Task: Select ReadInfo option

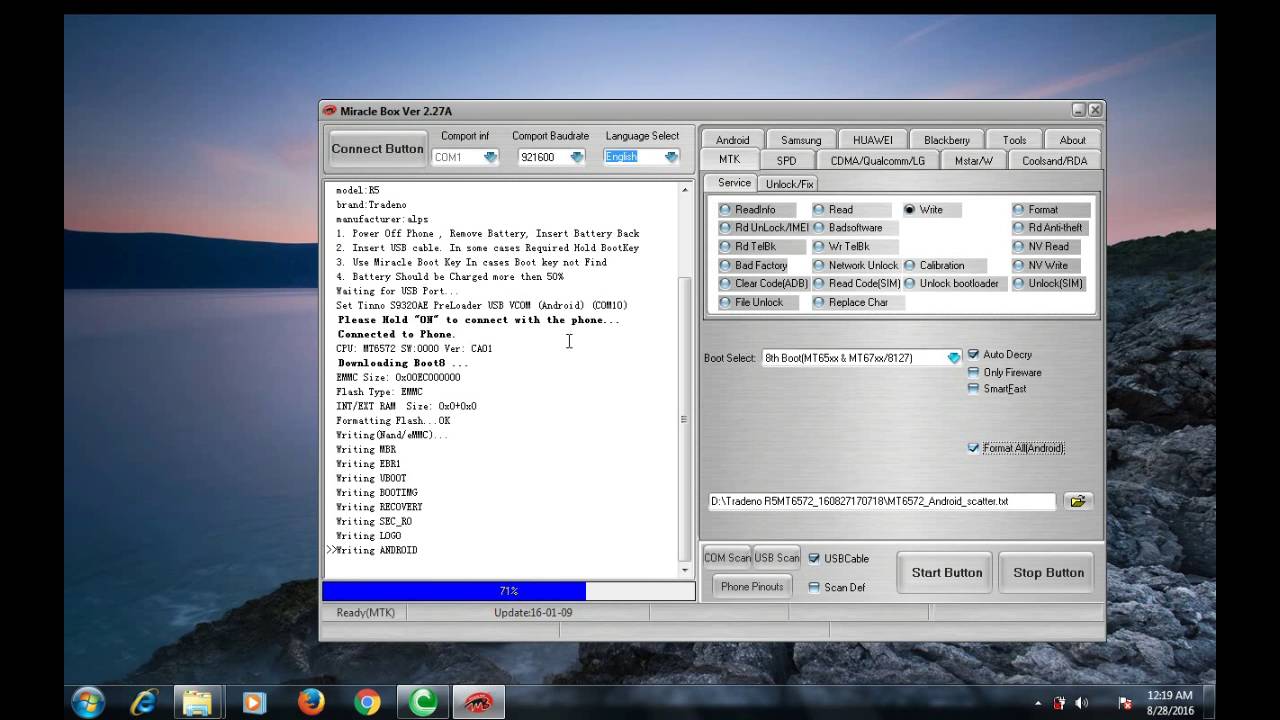Action: pos(757,210)
